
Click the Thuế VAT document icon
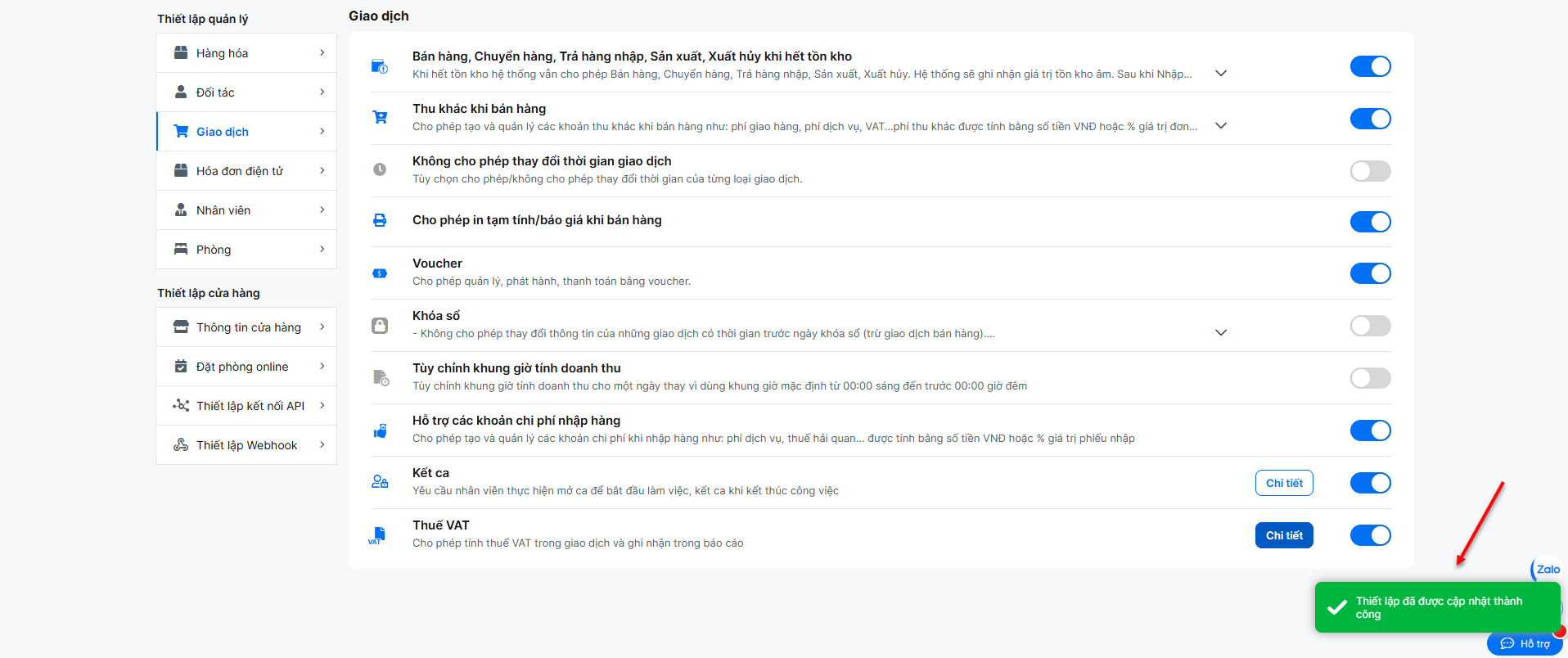click(x=377, y=535)
